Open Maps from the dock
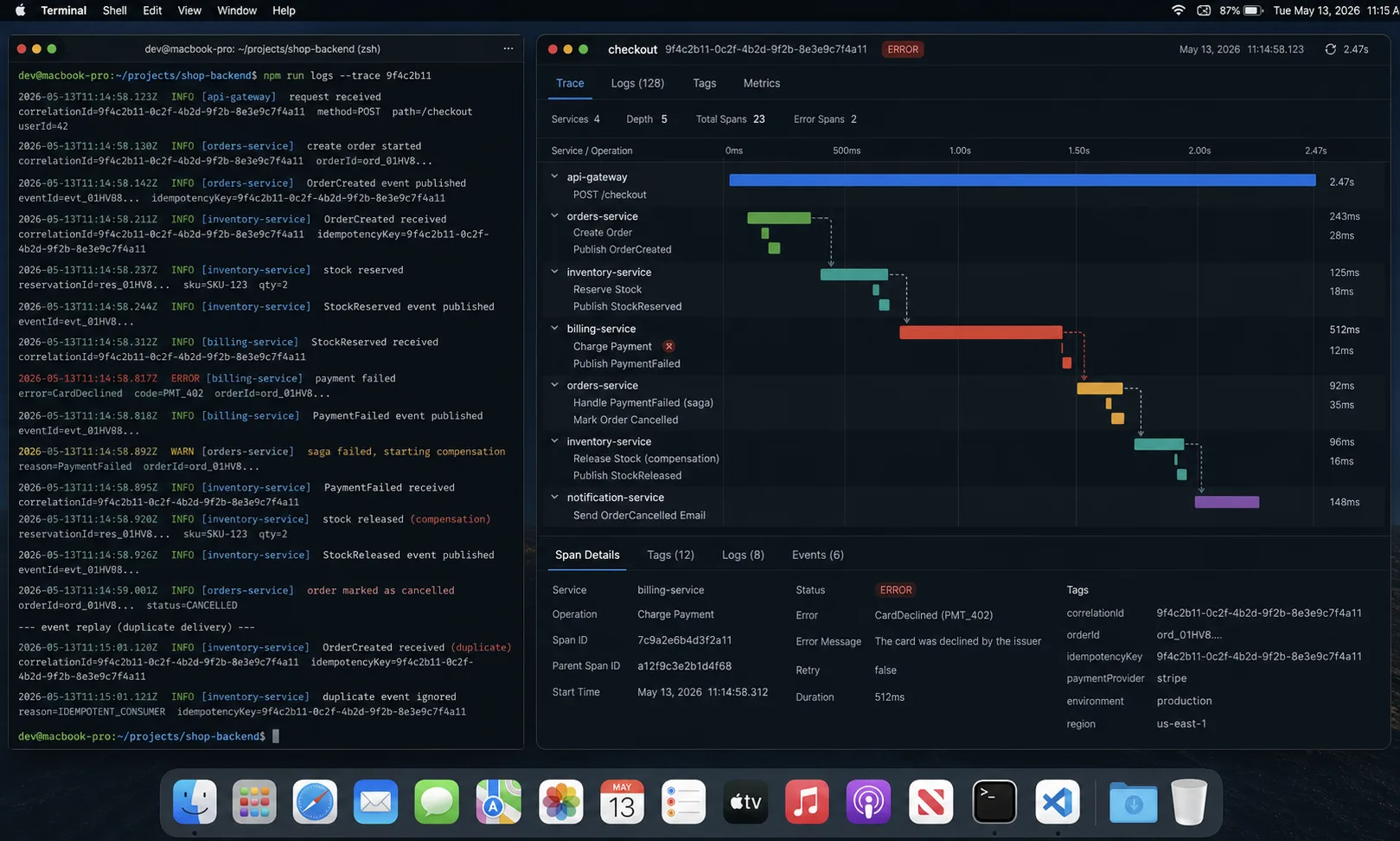This screenshot has height=841, width=1400. [499, 801]
